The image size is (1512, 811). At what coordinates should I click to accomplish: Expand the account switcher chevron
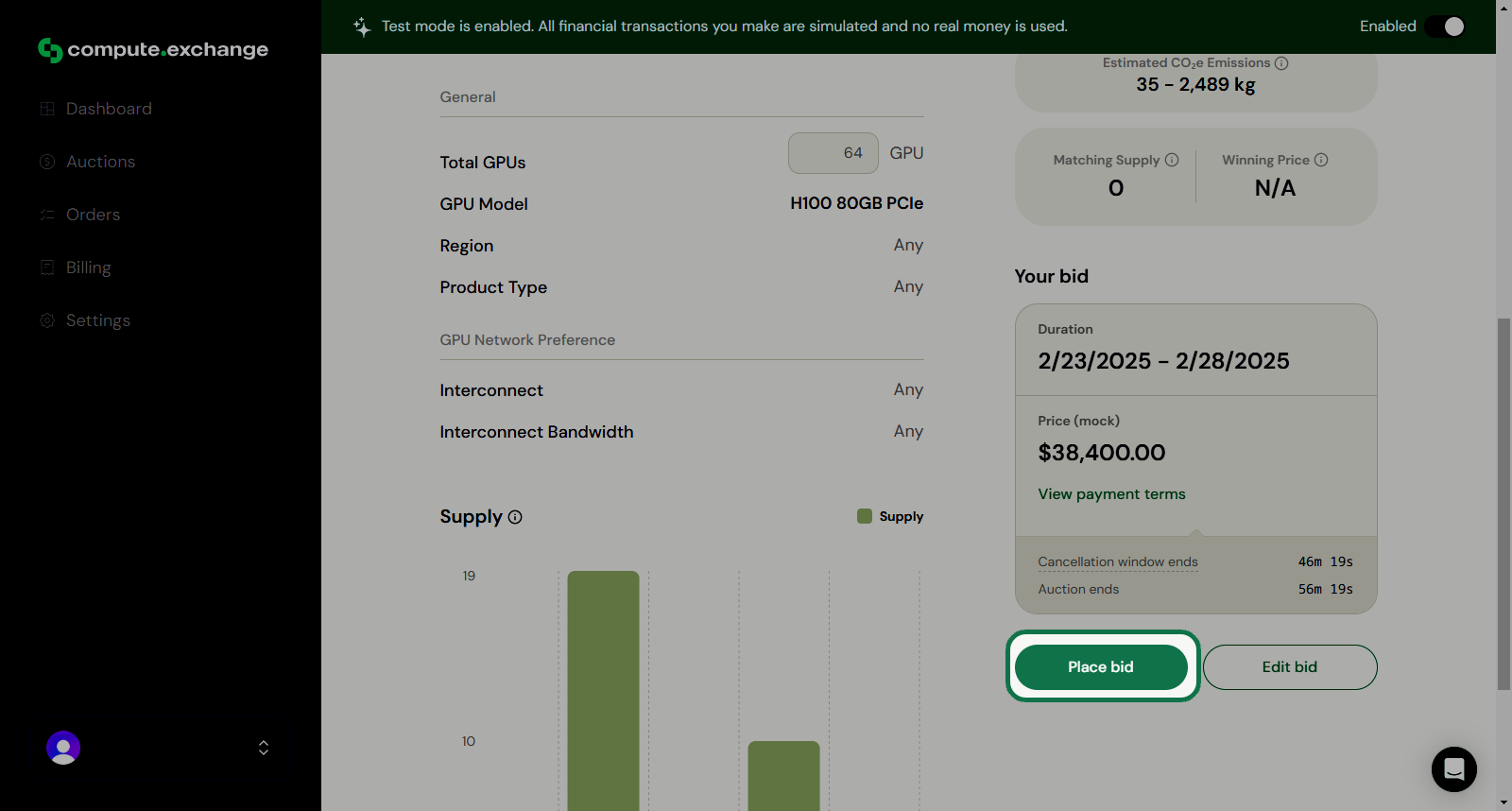[x=264, y=748]
